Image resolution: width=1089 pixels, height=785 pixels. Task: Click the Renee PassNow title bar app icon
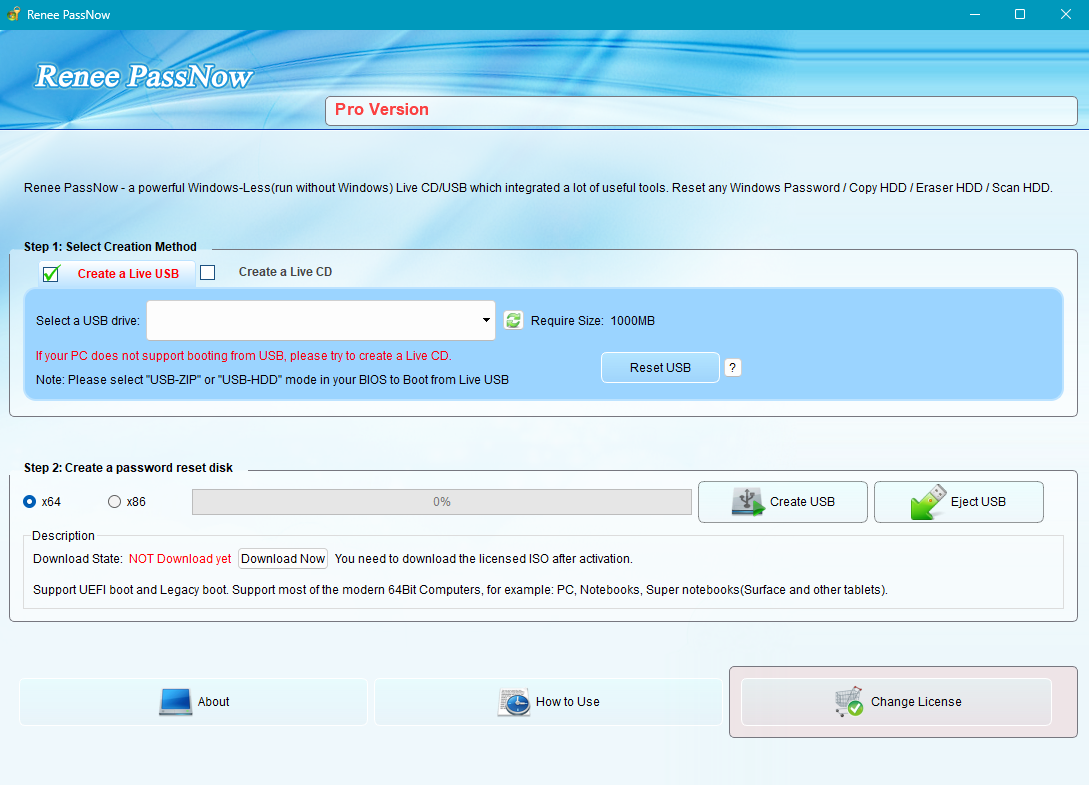coord(13,14)
